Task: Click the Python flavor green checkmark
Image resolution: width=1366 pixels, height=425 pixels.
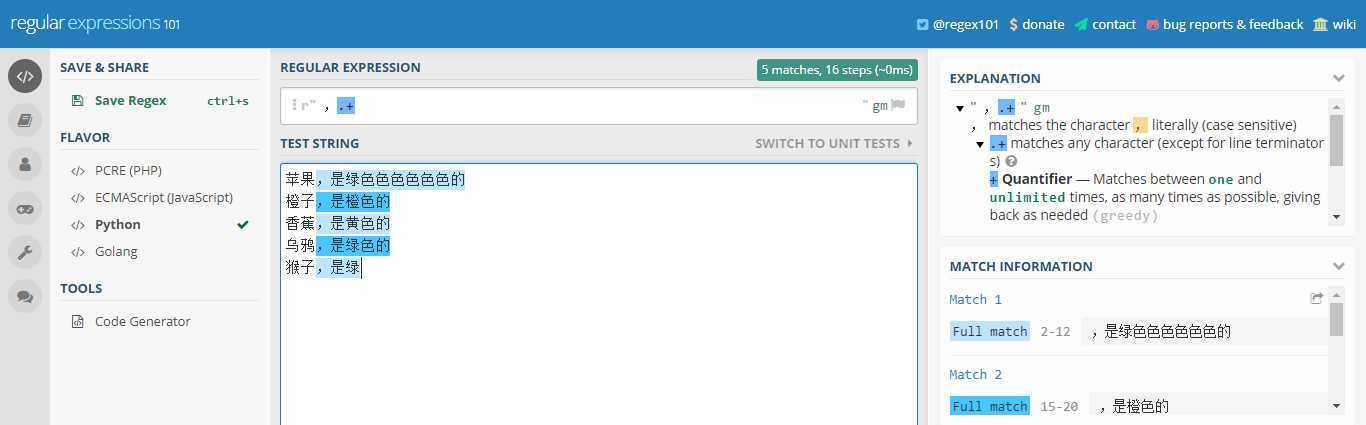Action: [242, 225]
